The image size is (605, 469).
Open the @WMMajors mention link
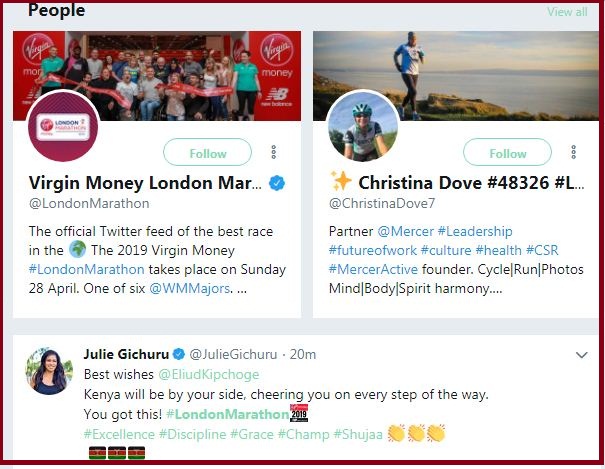(x=189, y=288)
